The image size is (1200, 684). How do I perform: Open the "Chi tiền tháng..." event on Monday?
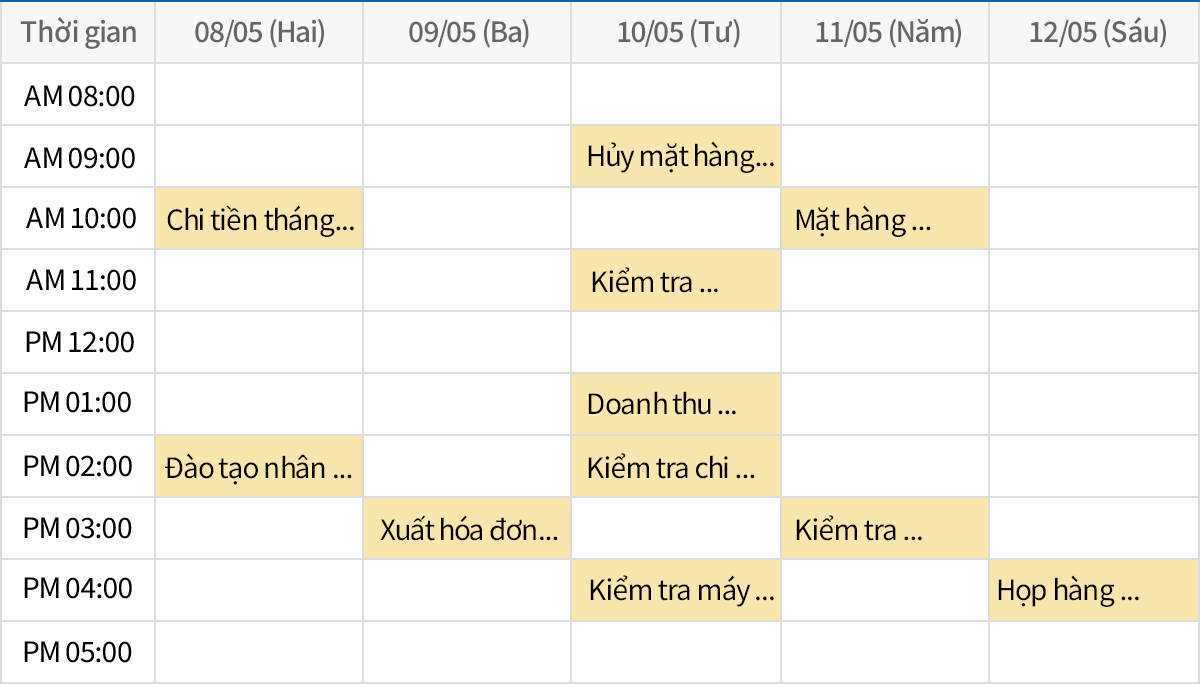[x=259, y=219]
